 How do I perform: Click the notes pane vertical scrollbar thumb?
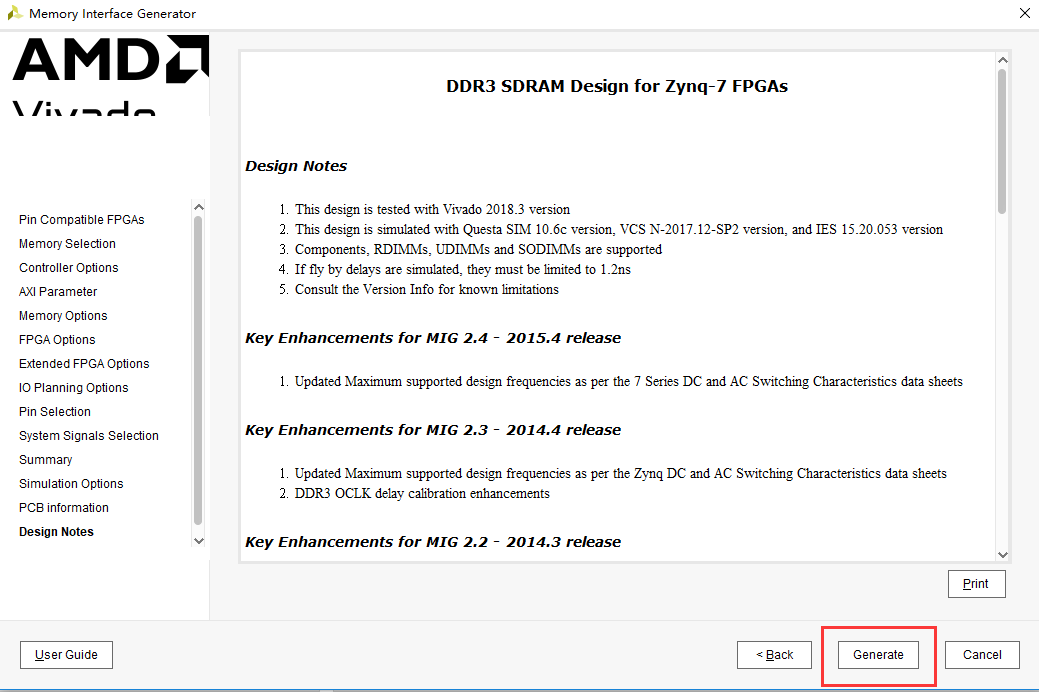tap(1002, 141)
